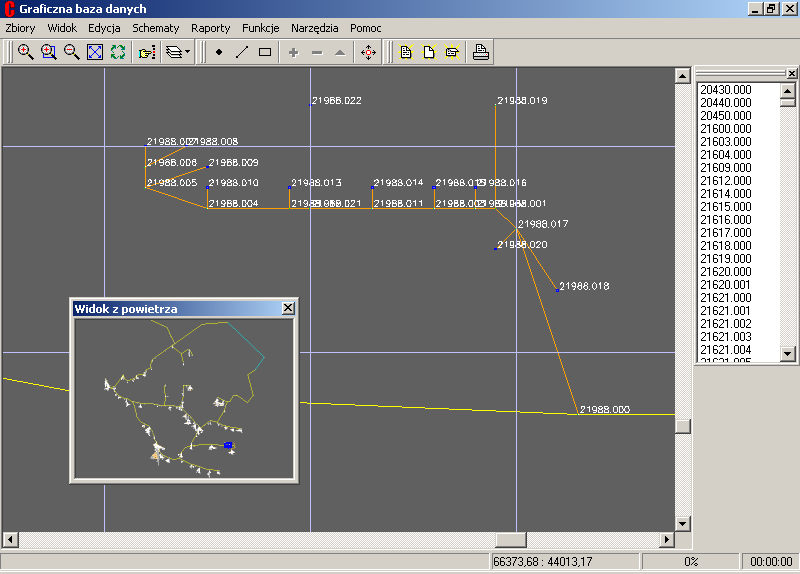
Task: Select the zoom window tool
Action: point(49,52)
